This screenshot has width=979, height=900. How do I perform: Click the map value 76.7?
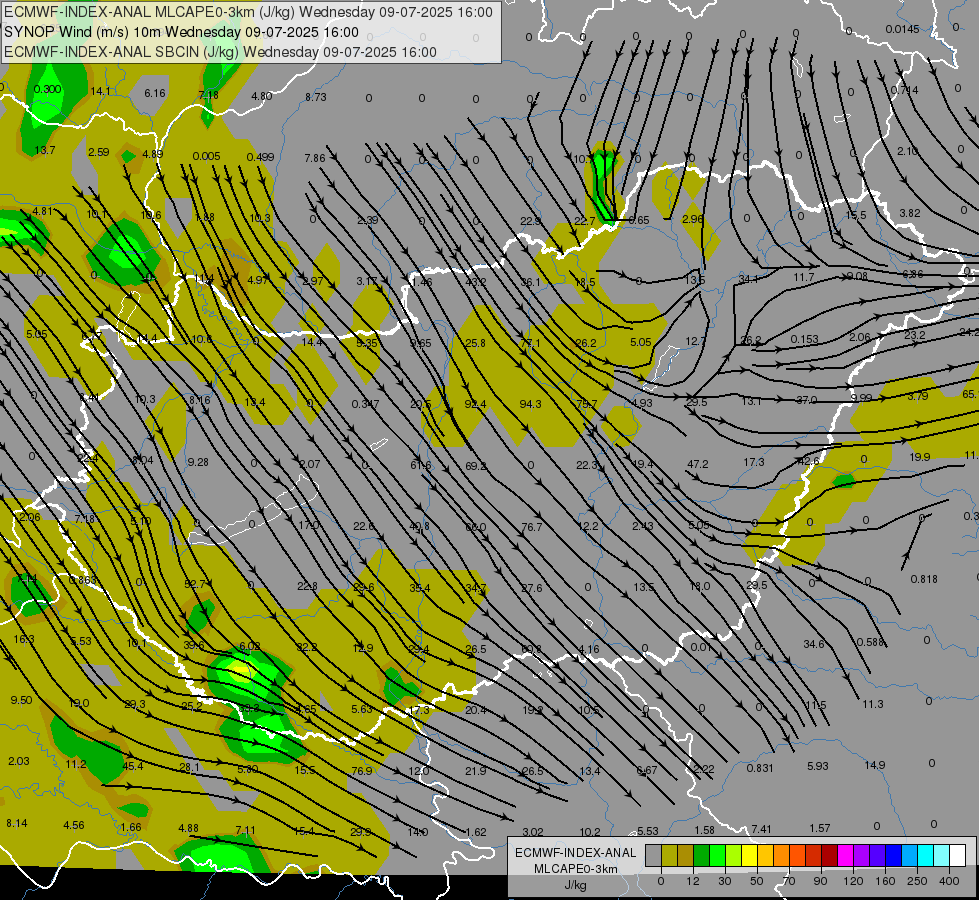click(x=531, y=527)
